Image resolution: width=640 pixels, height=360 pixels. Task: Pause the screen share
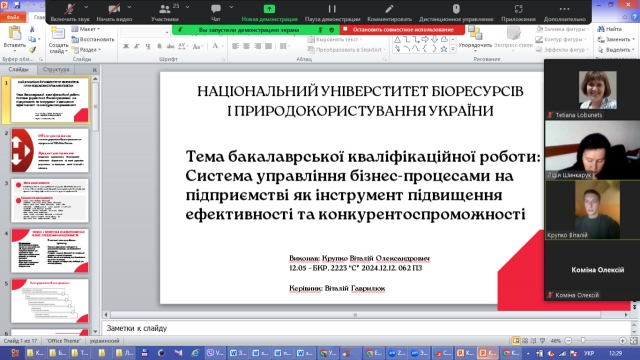332,12
